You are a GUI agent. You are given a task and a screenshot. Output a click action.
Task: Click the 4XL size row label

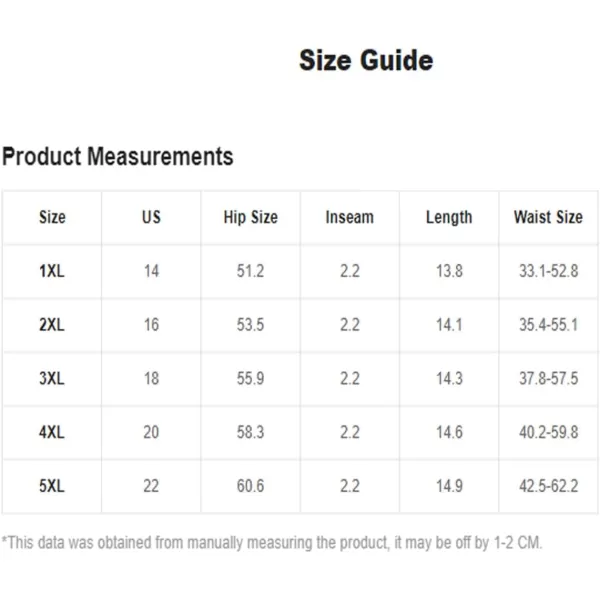click(x=52, y=432)
